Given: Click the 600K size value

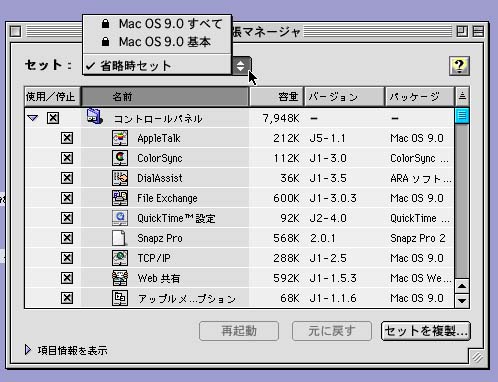Looking at the screenshot, I should point(286,198).
